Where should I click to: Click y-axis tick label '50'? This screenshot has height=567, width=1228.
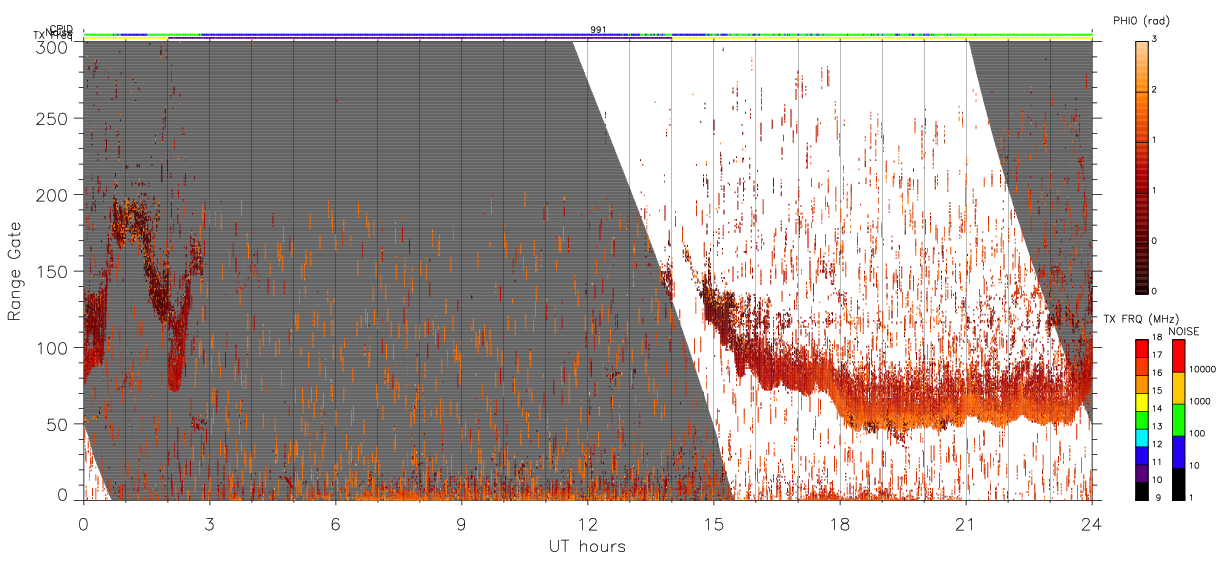coord(58,424)
